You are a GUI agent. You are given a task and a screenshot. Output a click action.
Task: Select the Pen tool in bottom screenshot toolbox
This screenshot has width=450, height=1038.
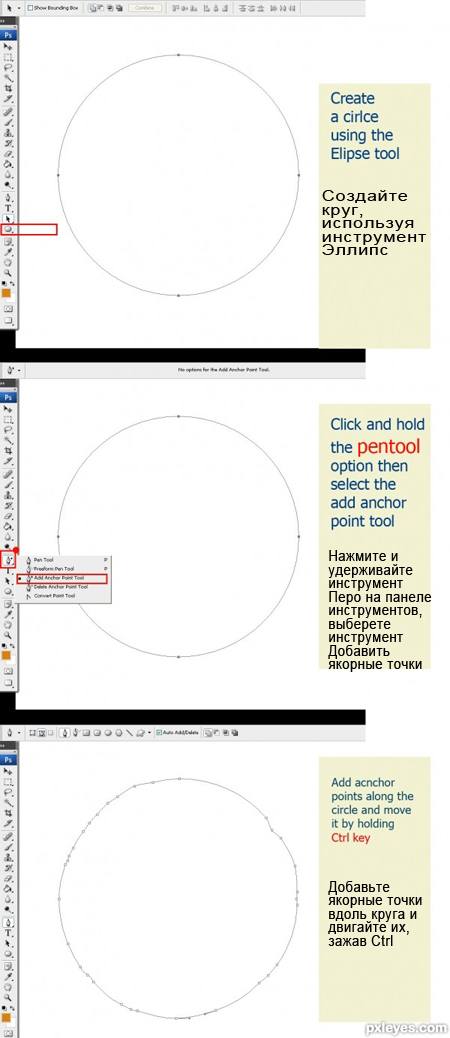click(x=9, y=923)
